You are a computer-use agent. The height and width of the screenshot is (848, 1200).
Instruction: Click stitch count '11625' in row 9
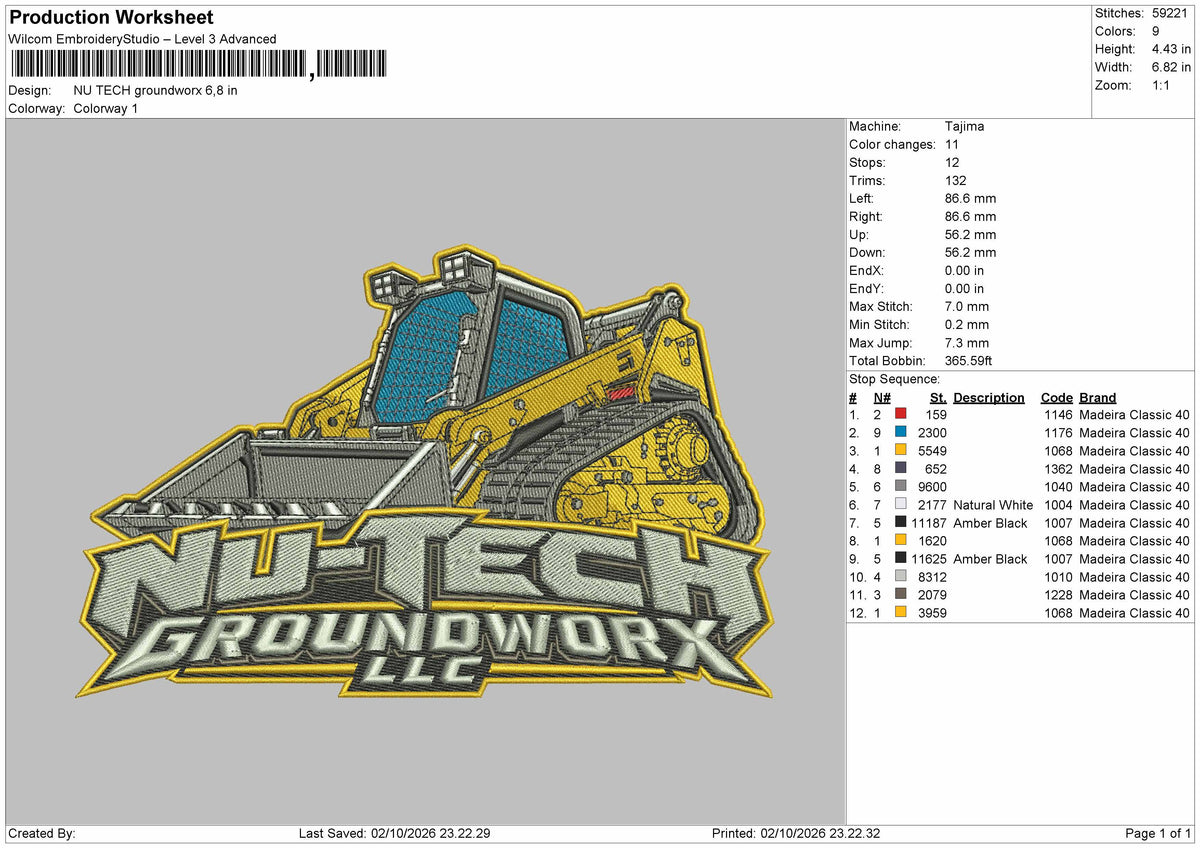tap(929, 559)
